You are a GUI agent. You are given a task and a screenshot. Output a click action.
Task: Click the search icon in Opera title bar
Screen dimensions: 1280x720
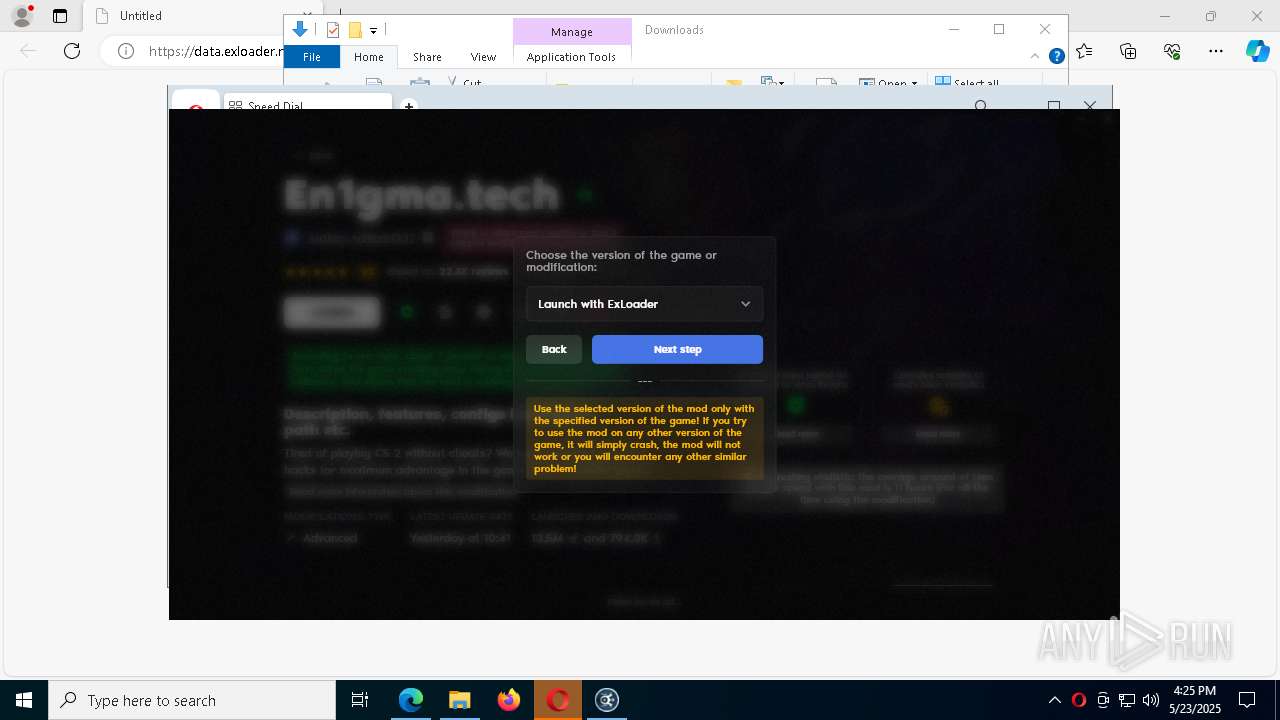(x=981, y=106)
